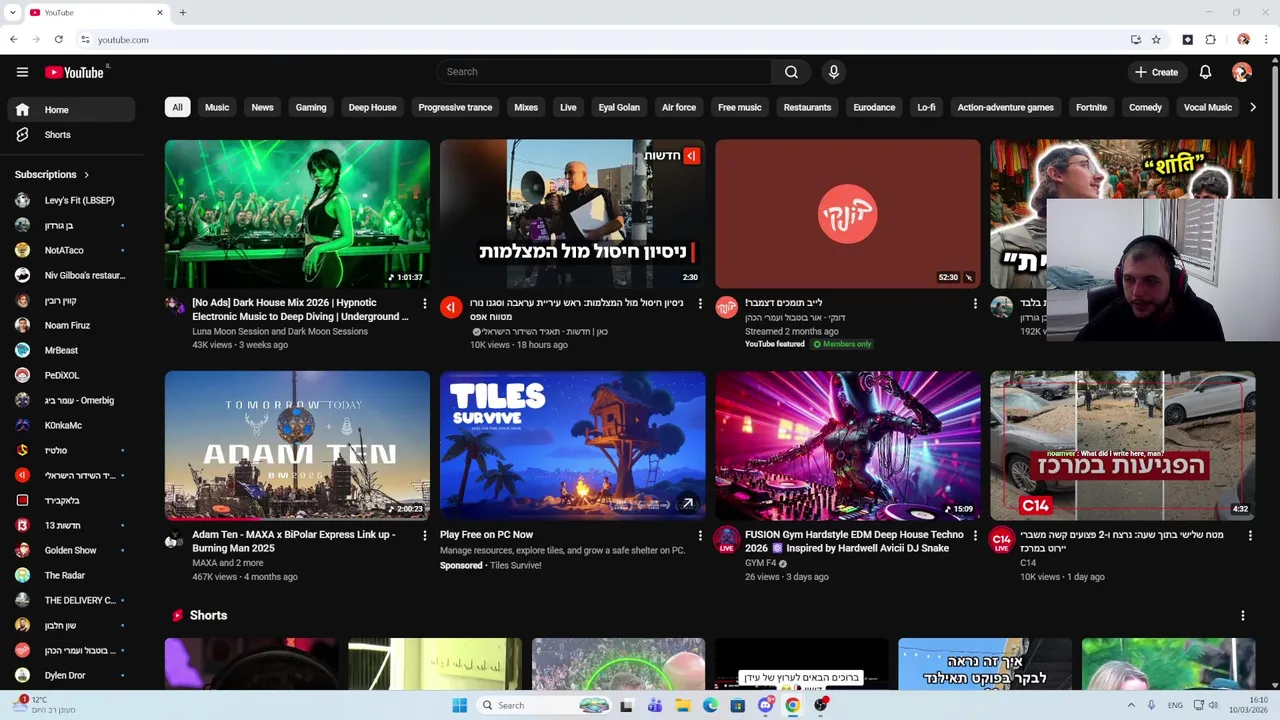Screen dimensions: 1280x720
Task: Select the News filter chip
Action: click(x=262, y=107)
